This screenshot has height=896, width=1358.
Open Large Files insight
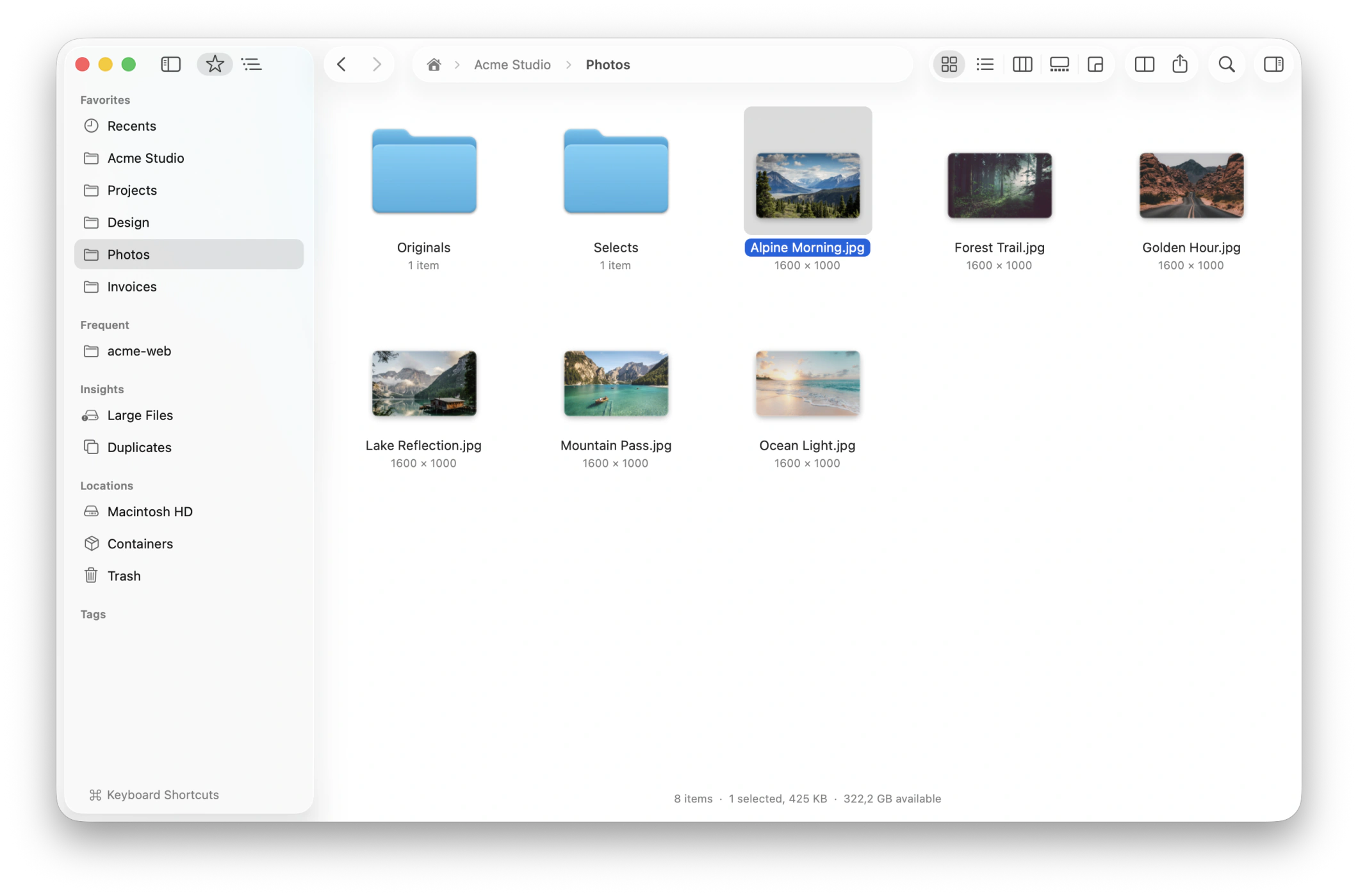[189, 416]
